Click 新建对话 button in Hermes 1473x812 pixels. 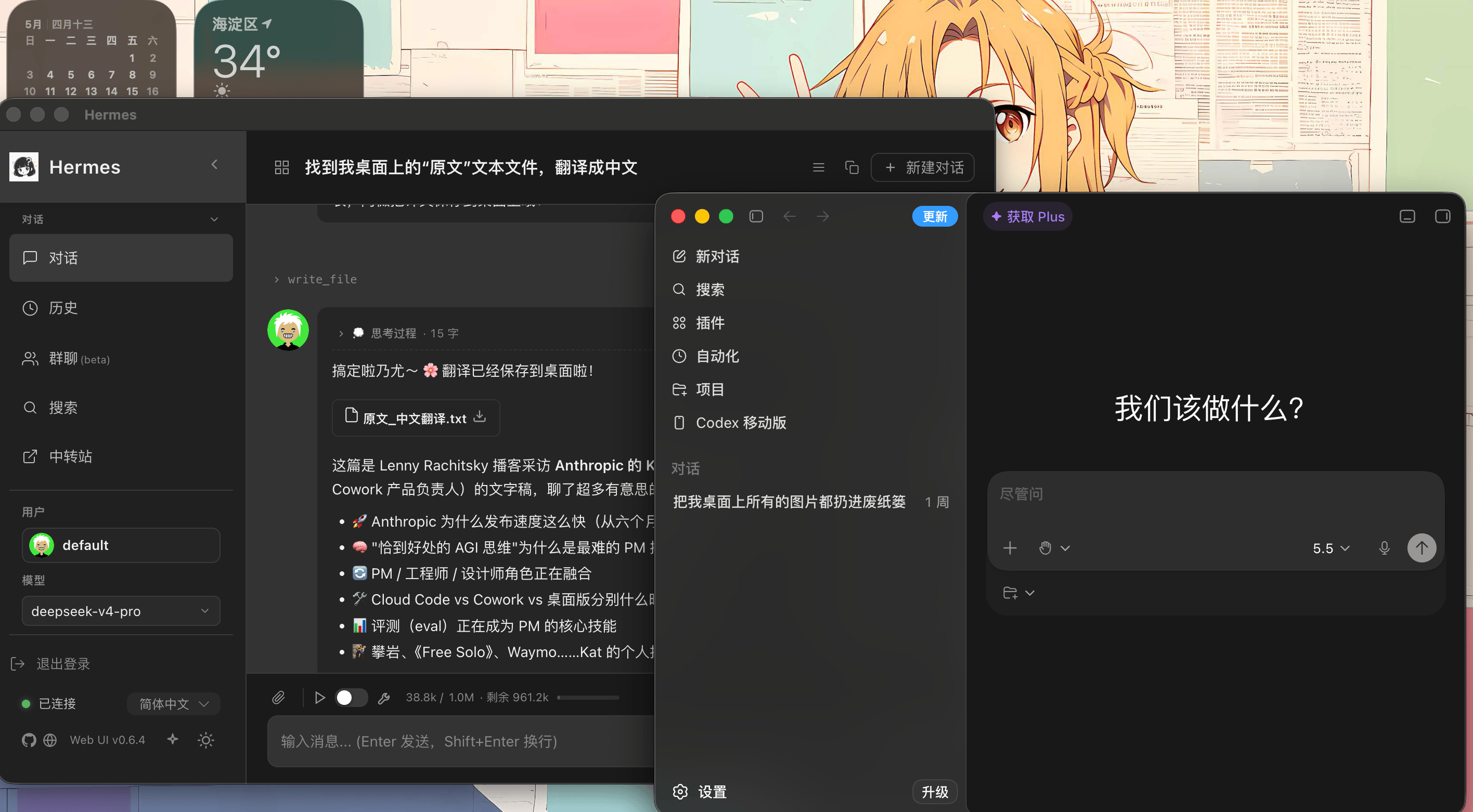pyautogui.click(x=922, y=167)
